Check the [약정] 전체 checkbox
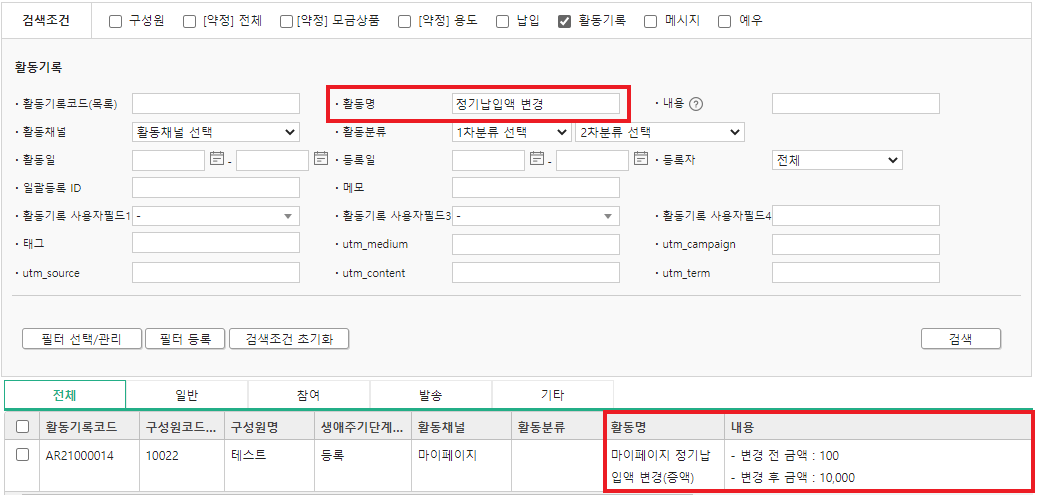 click(x=189, y=21)
